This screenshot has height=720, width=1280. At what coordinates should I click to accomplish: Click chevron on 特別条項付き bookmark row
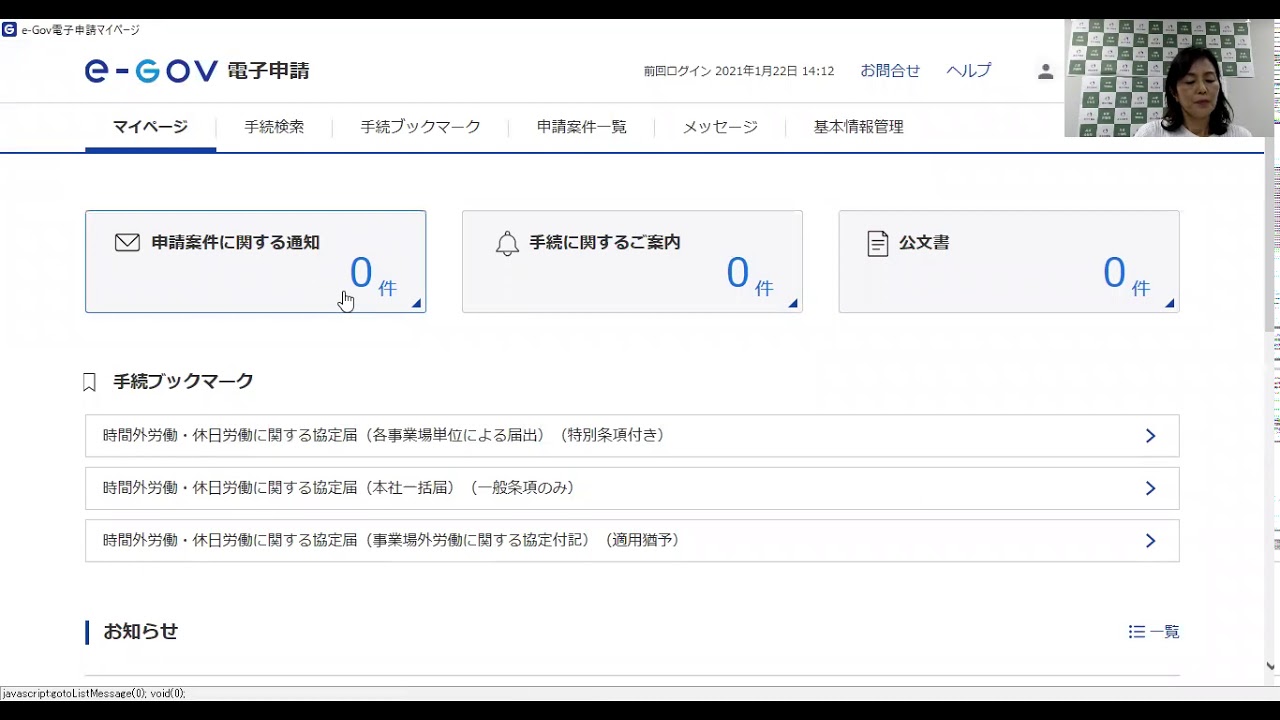pos(1150,436)
